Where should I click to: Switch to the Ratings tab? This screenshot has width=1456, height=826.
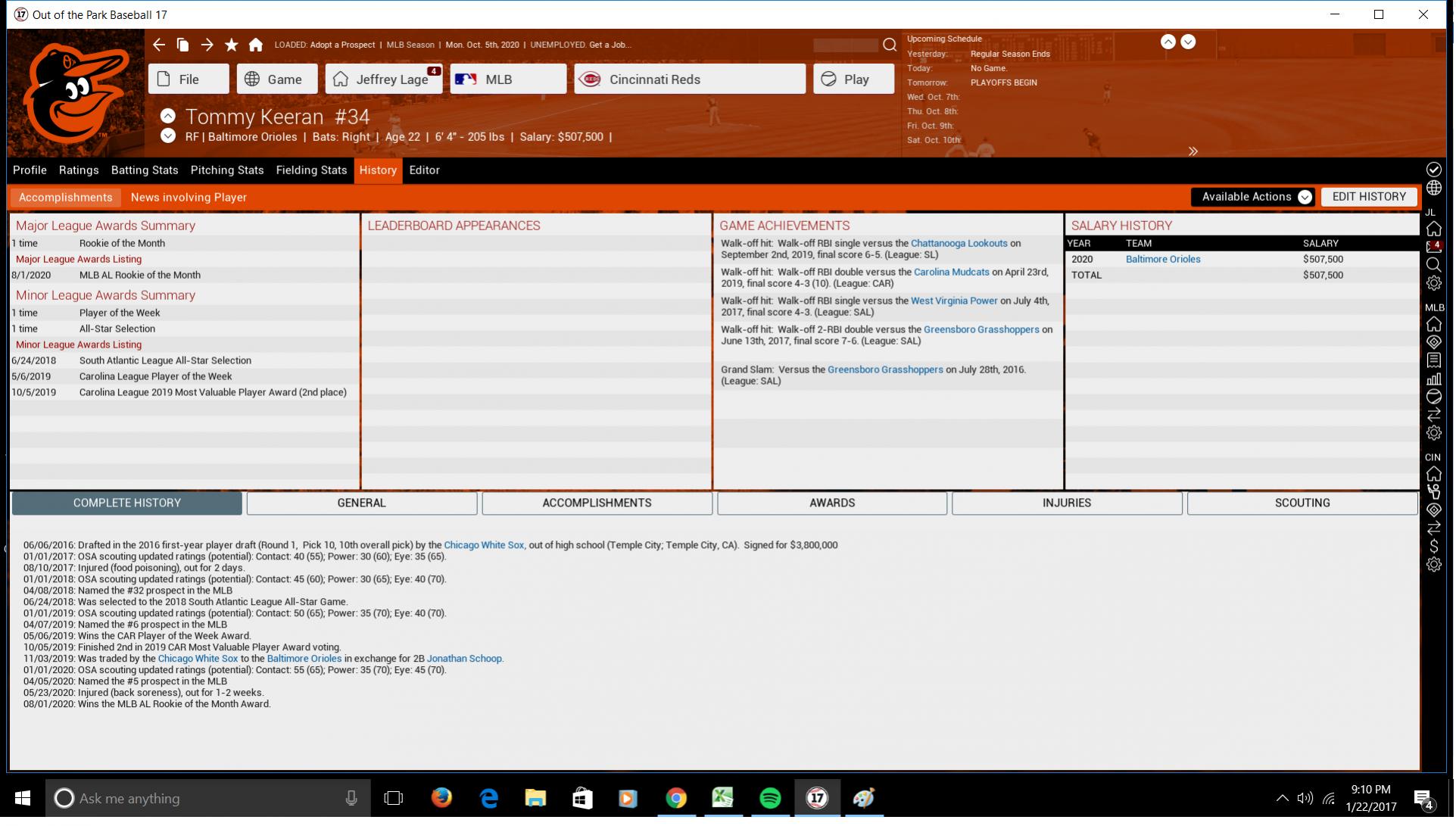click(79, 170)
